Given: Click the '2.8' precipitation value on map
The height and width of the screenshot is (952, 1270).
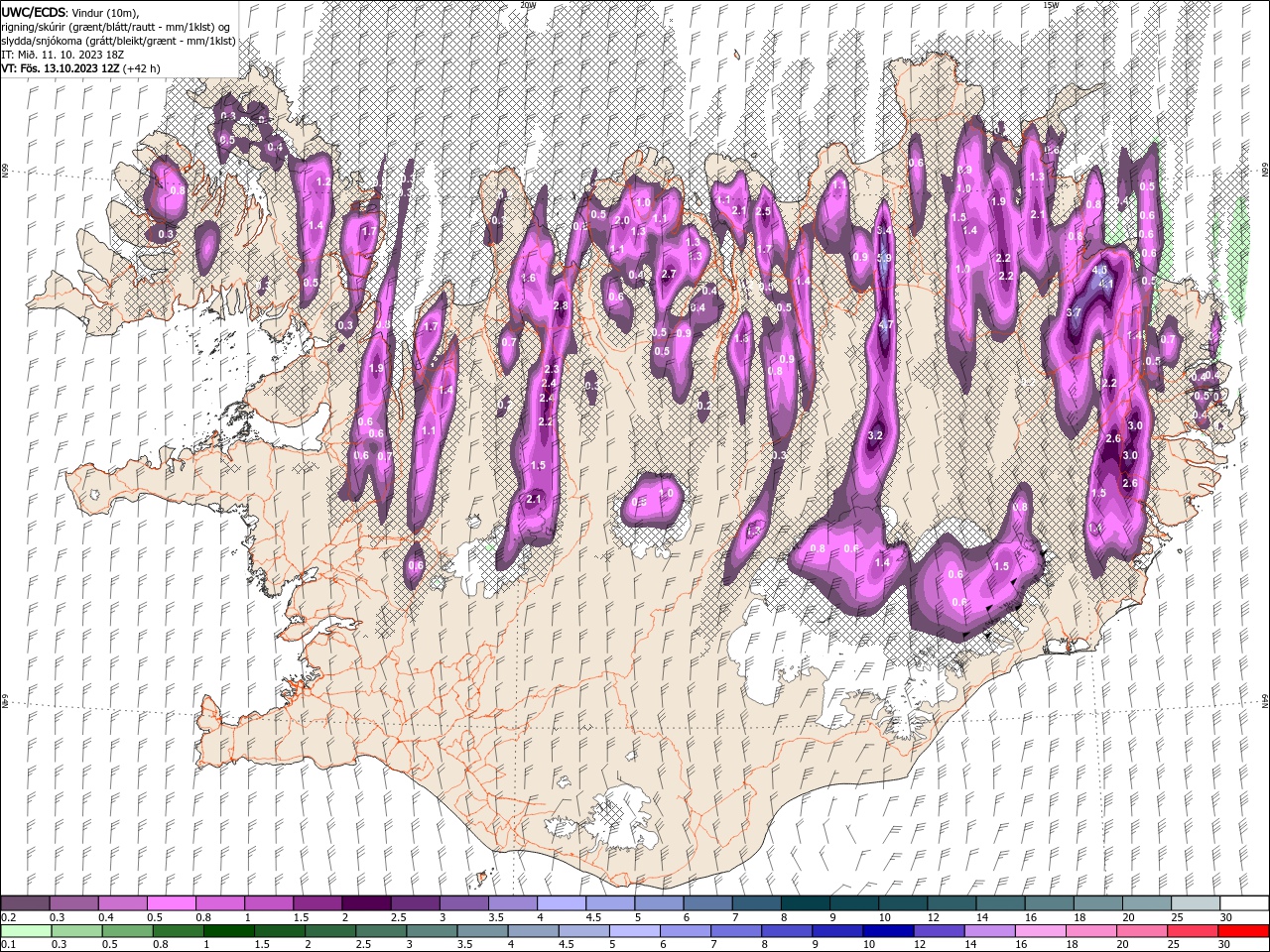Looking at the screenshot, I should tap(561, 306).
